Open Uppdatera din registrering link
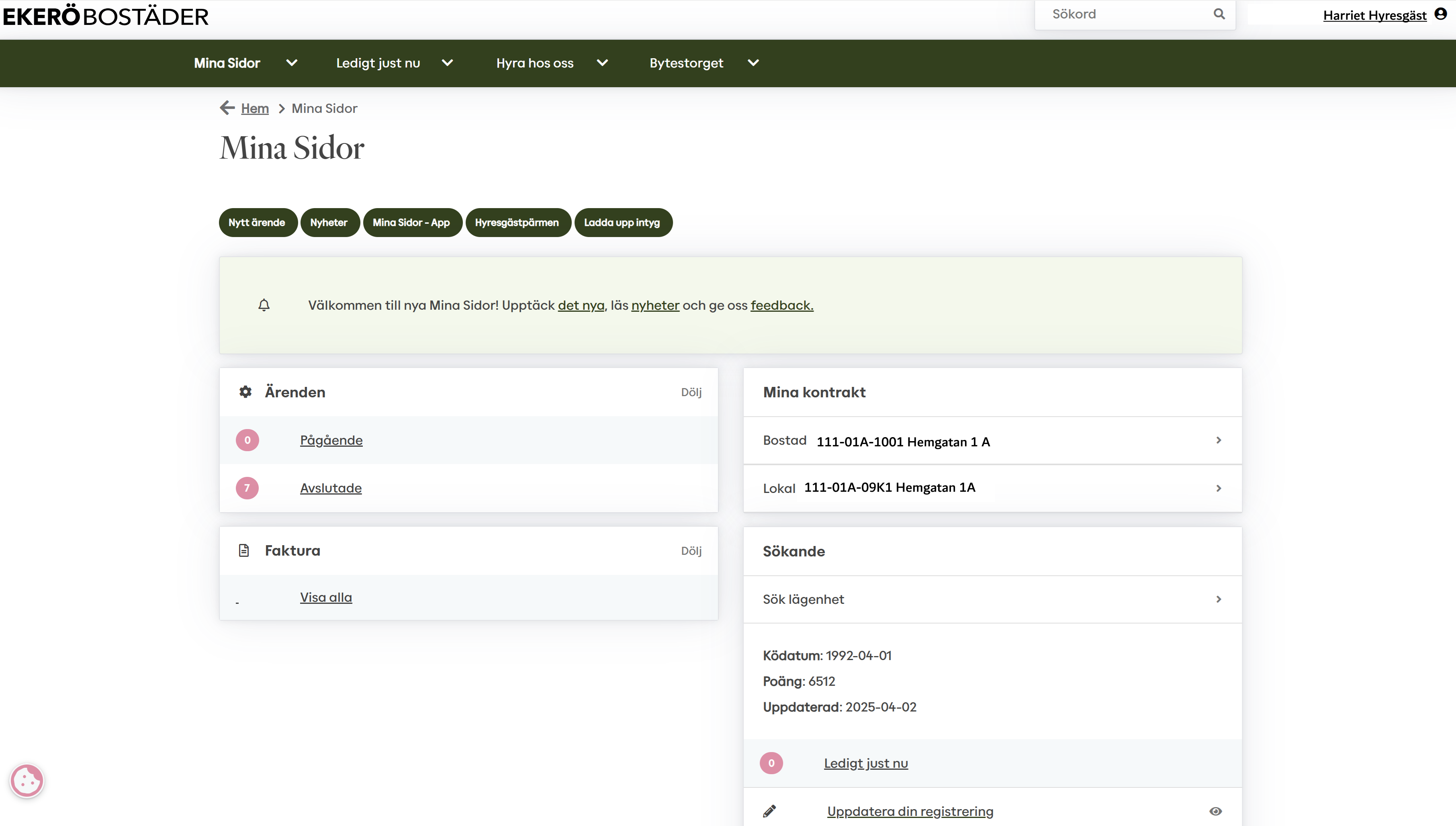 pos(910,811)
